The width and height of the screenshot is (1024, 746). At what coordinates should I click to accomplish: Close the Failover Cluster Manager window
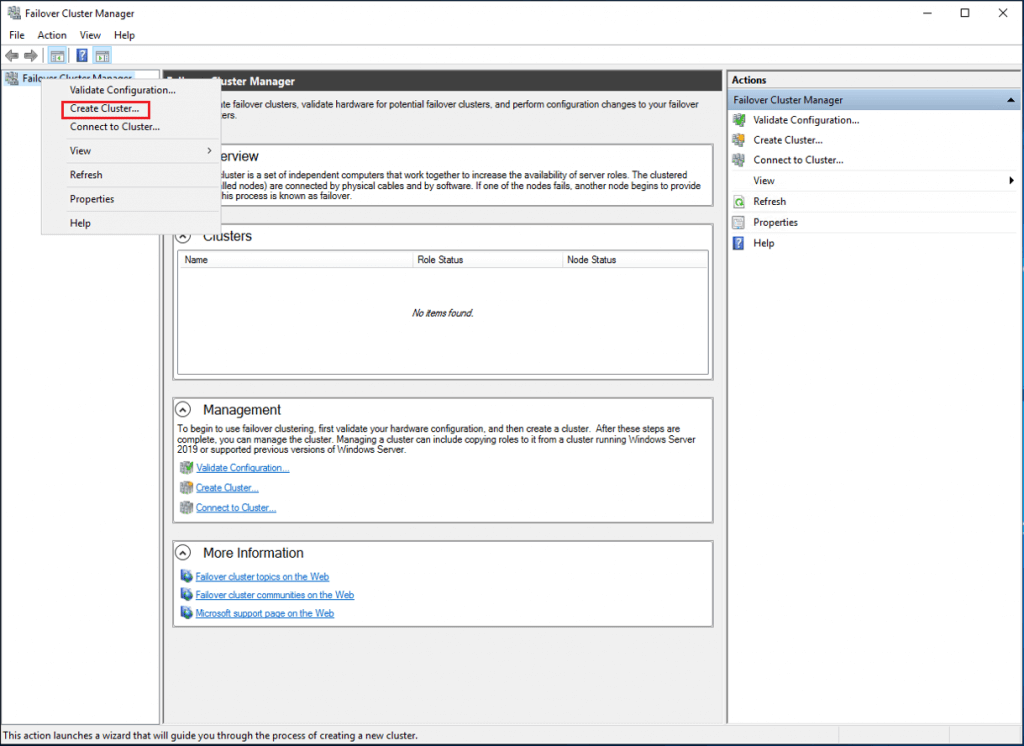click(1002, 13)
